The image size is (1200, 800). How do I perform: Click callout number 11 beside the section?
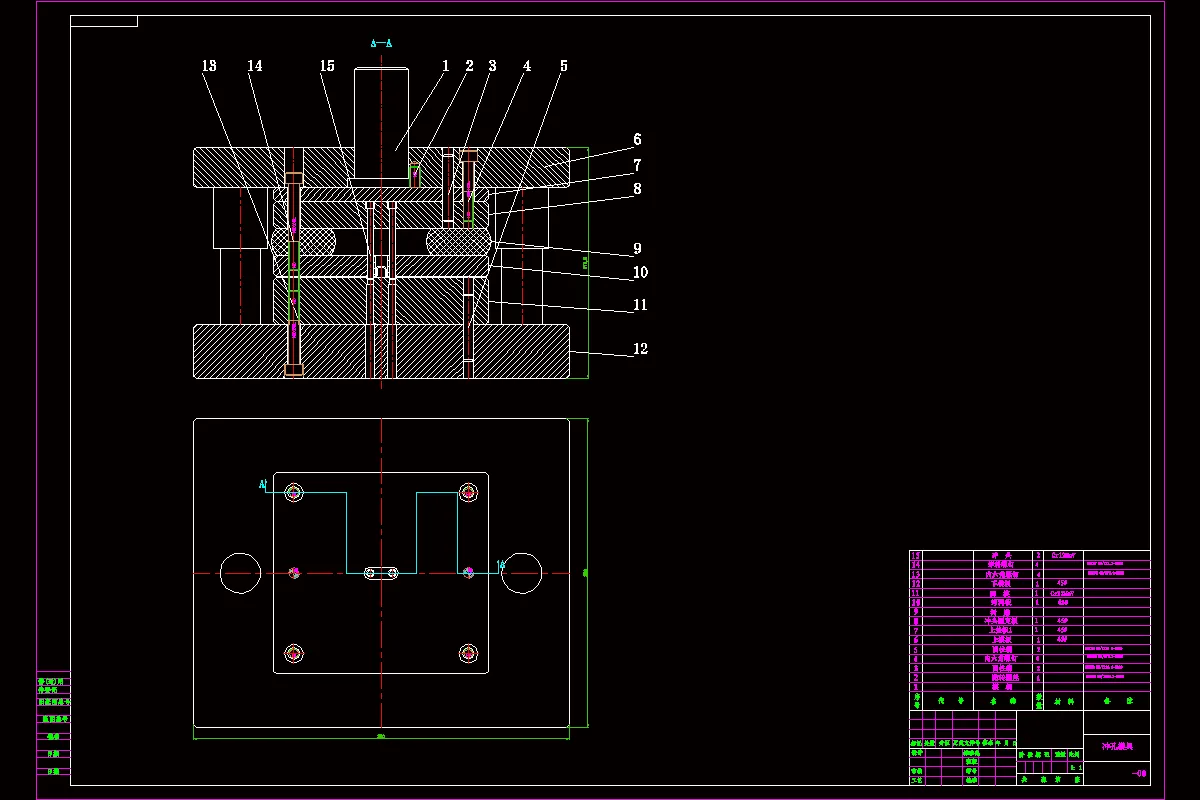click(640, 305)
